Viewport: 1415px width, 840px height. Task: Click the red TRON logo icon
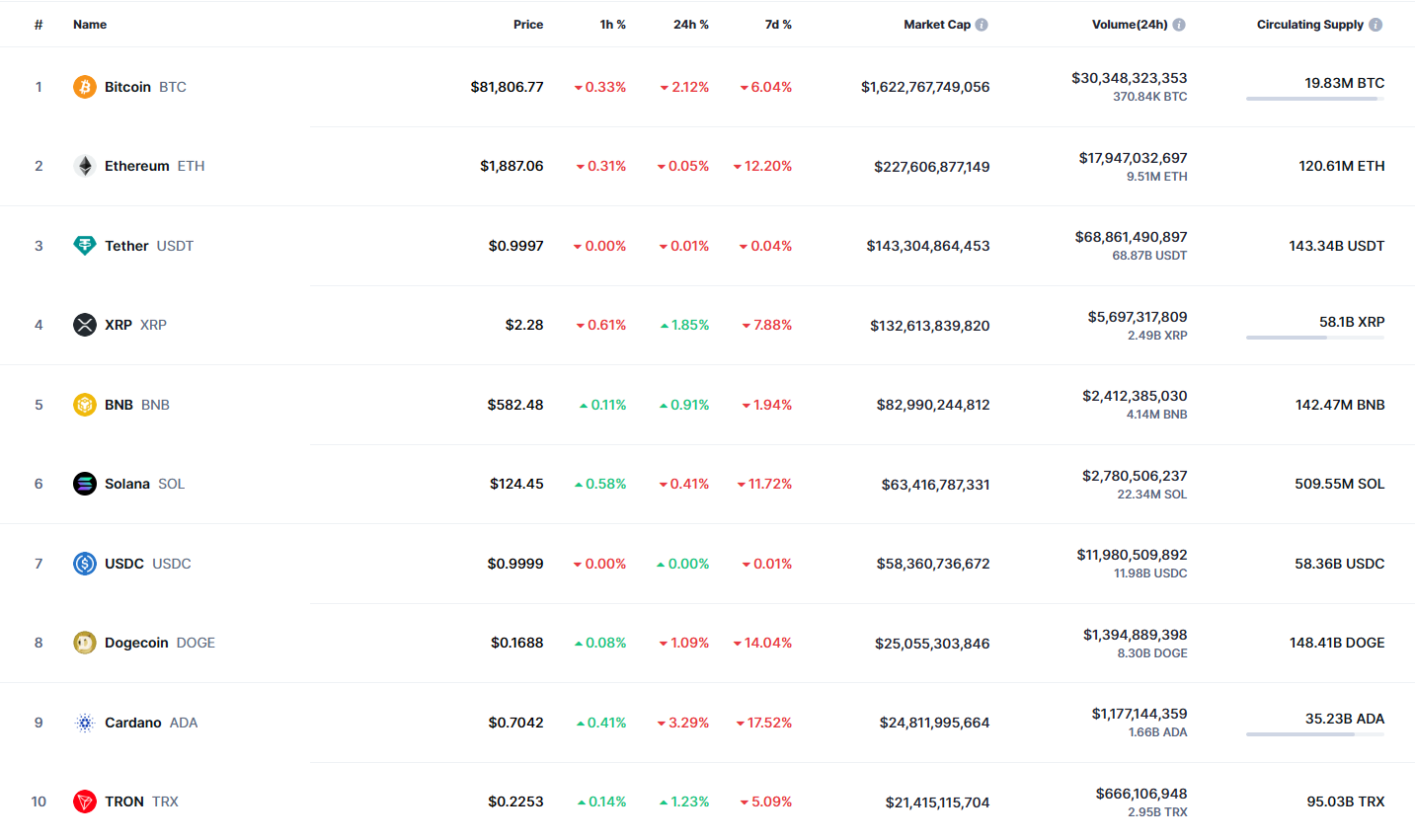click(85, 802)
